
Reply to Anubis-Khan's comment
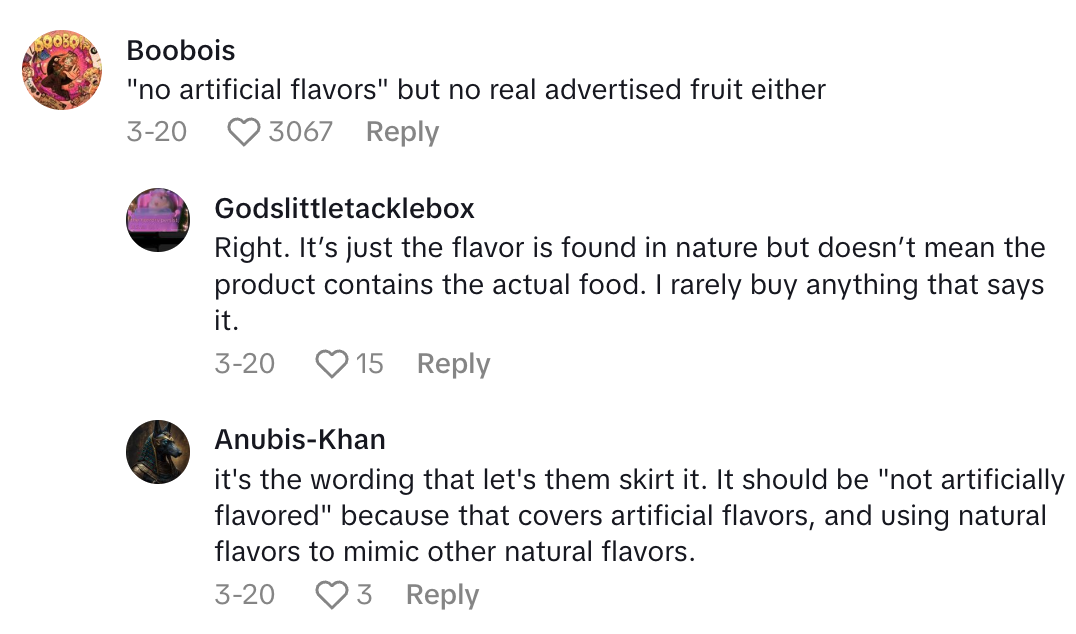tap(442, 595)
